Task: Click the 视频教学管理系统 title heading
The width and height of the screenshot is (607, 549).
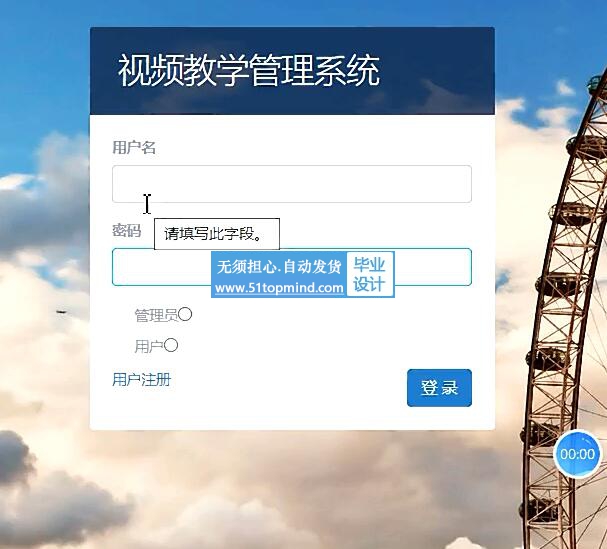Action: (249, 70)
